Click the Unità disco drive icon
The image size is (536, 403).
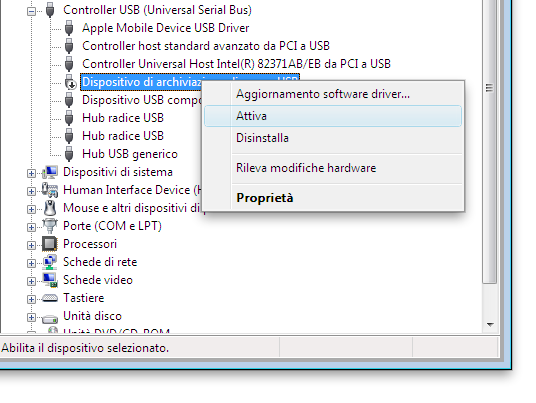(x=50, y=319)
